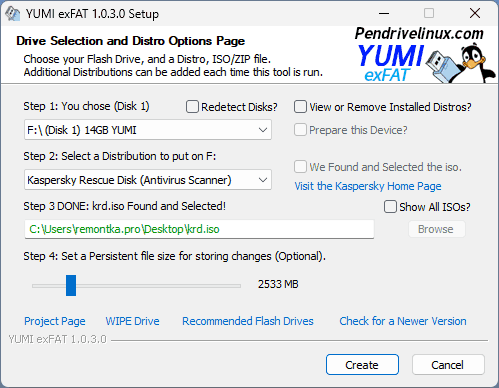
Task: Minimize the YUMI Setup window
Action: [384, 14]
